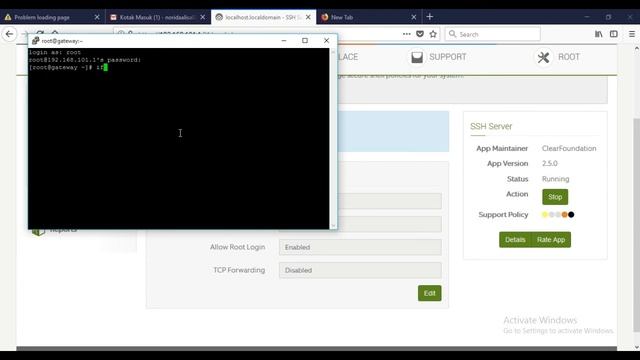Minimize the root@gateway terminal window
The image size is (640, 360).
point(284,41)
